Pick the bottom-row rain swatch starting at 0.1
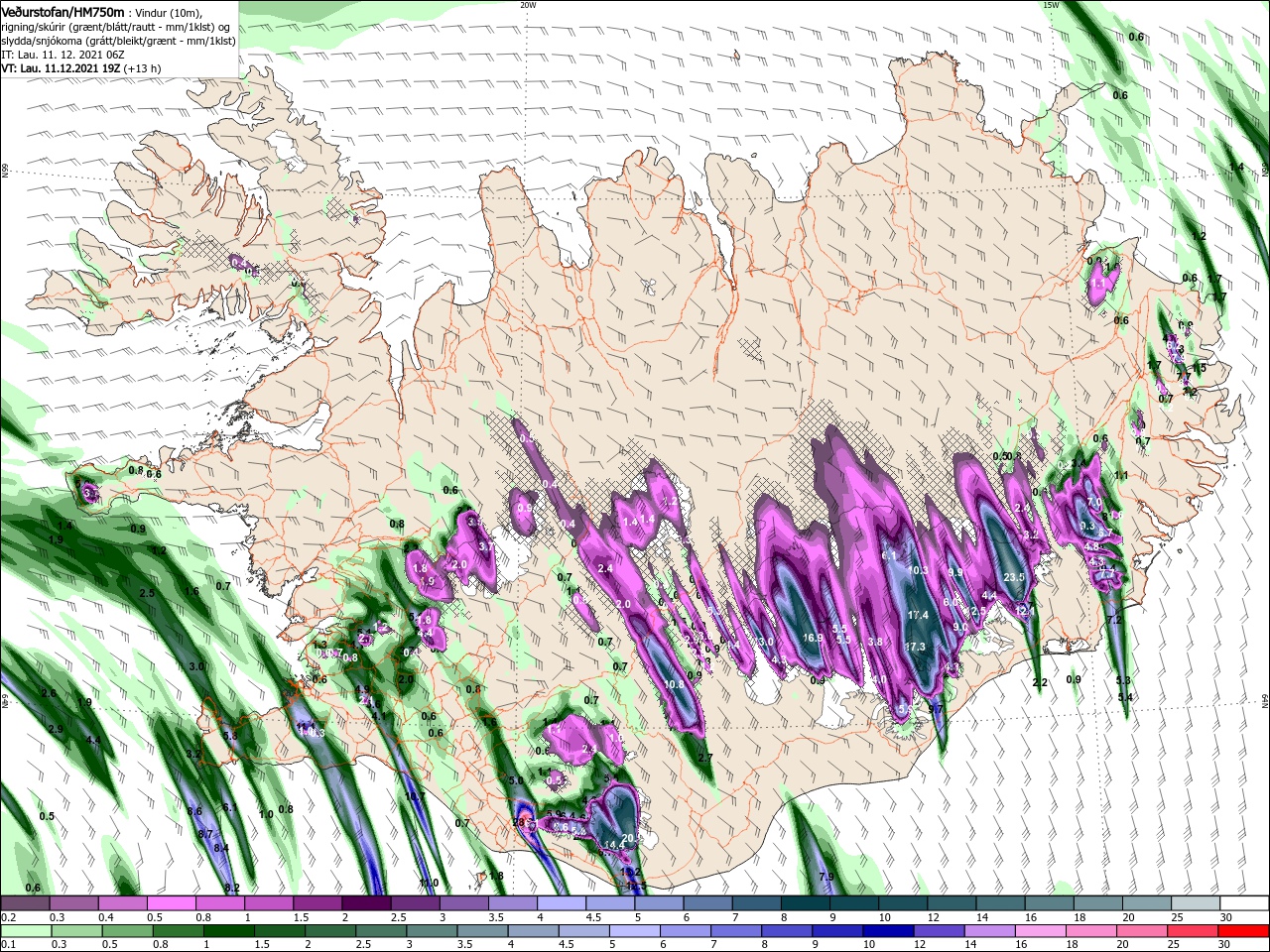Image resolution: width=1270 pixels, height=952 pixels. [x=25, y=931]
